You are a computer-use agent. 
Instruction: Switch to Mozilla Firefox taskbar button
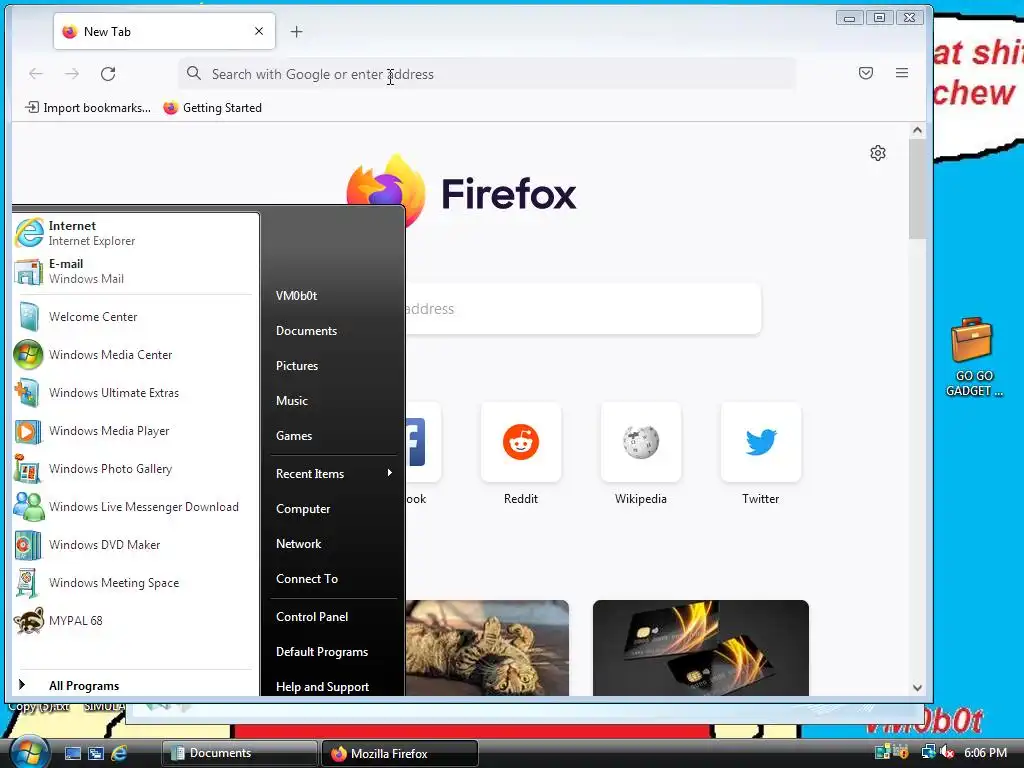click(400, 753)
